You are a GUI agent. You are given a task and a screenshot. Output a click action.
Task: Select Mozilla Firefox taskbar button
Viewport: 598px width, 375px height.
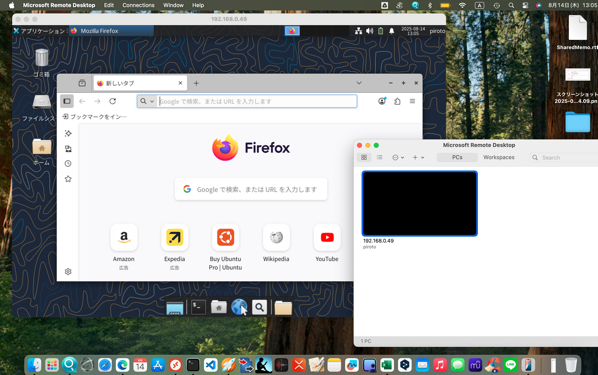coord(111,31)
